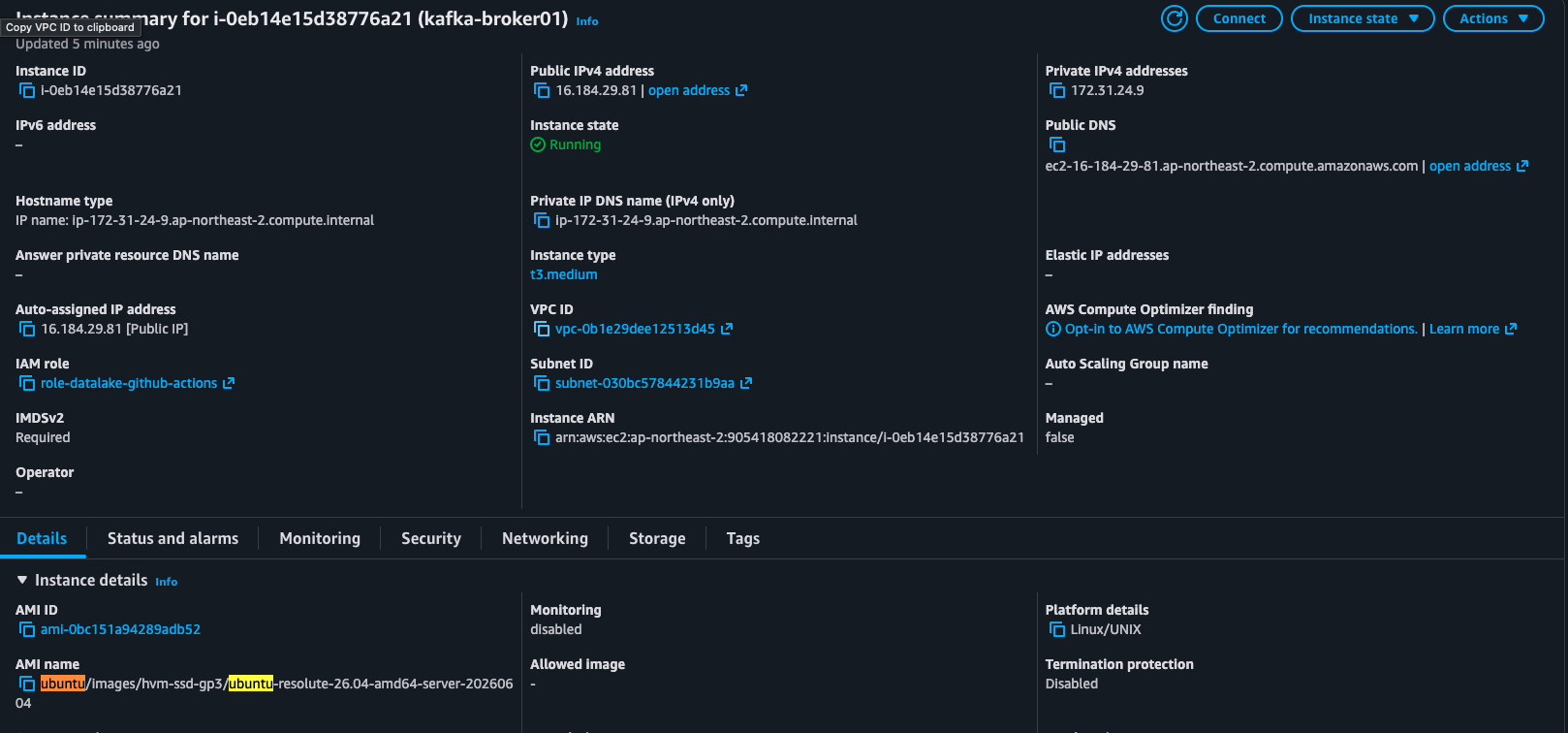Copy private IPv4 address 172.31.24.9

click(x=1057, y=90)
